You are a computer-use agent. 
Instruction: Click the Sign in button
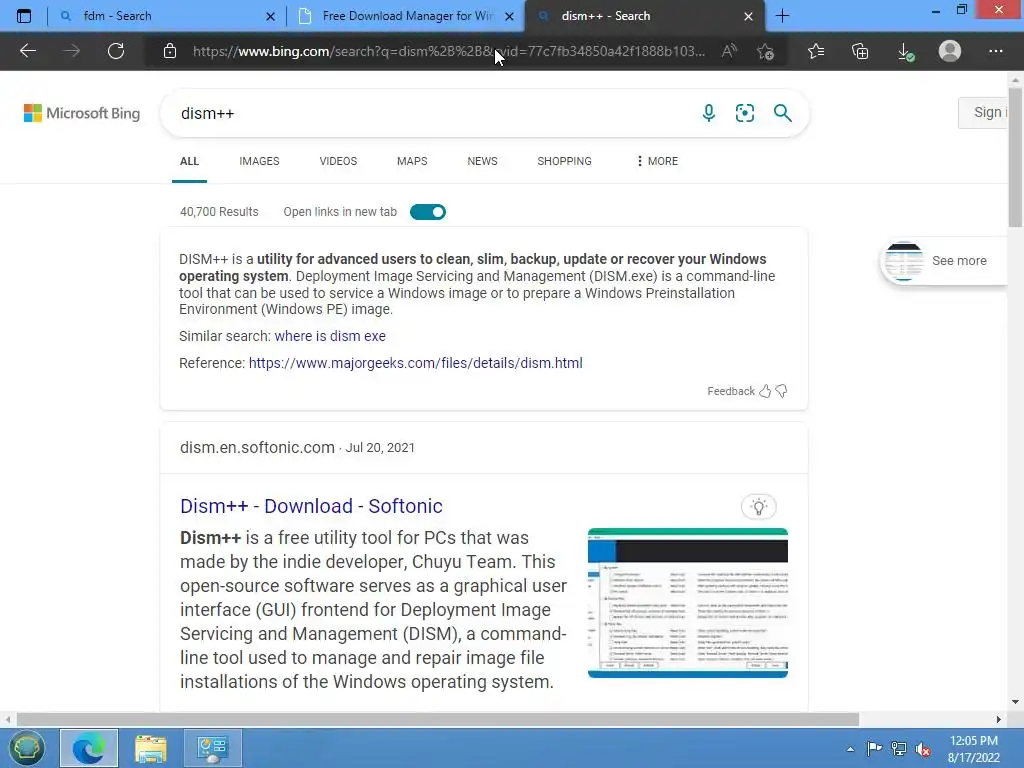(984, 112)
